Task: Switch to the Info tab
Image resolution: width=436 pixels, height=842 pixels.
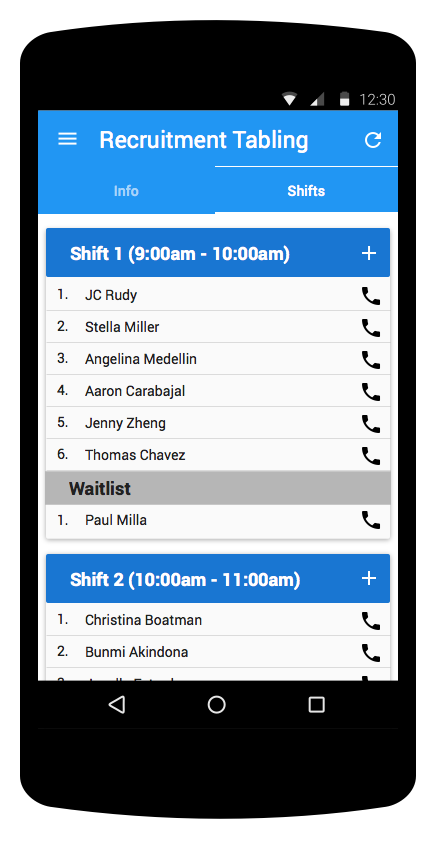Action: tap(126, 191)
